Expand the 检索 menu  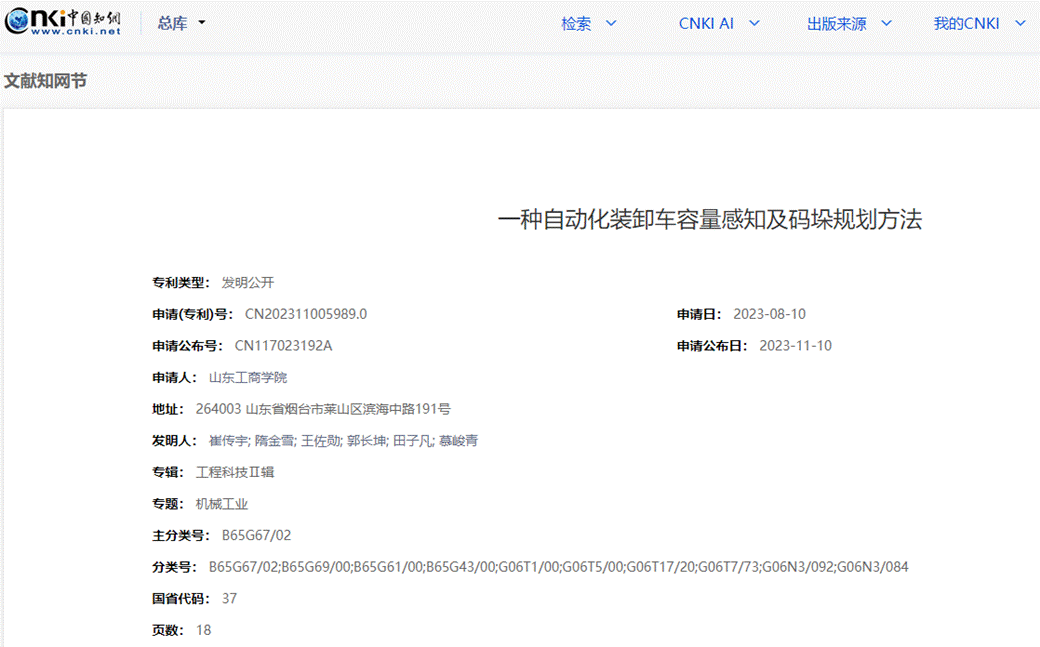click(588, 24)
